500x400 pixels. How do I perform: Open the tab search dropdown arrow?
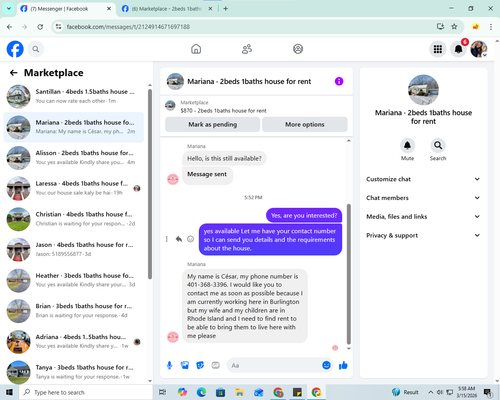[x=9, y=9]
